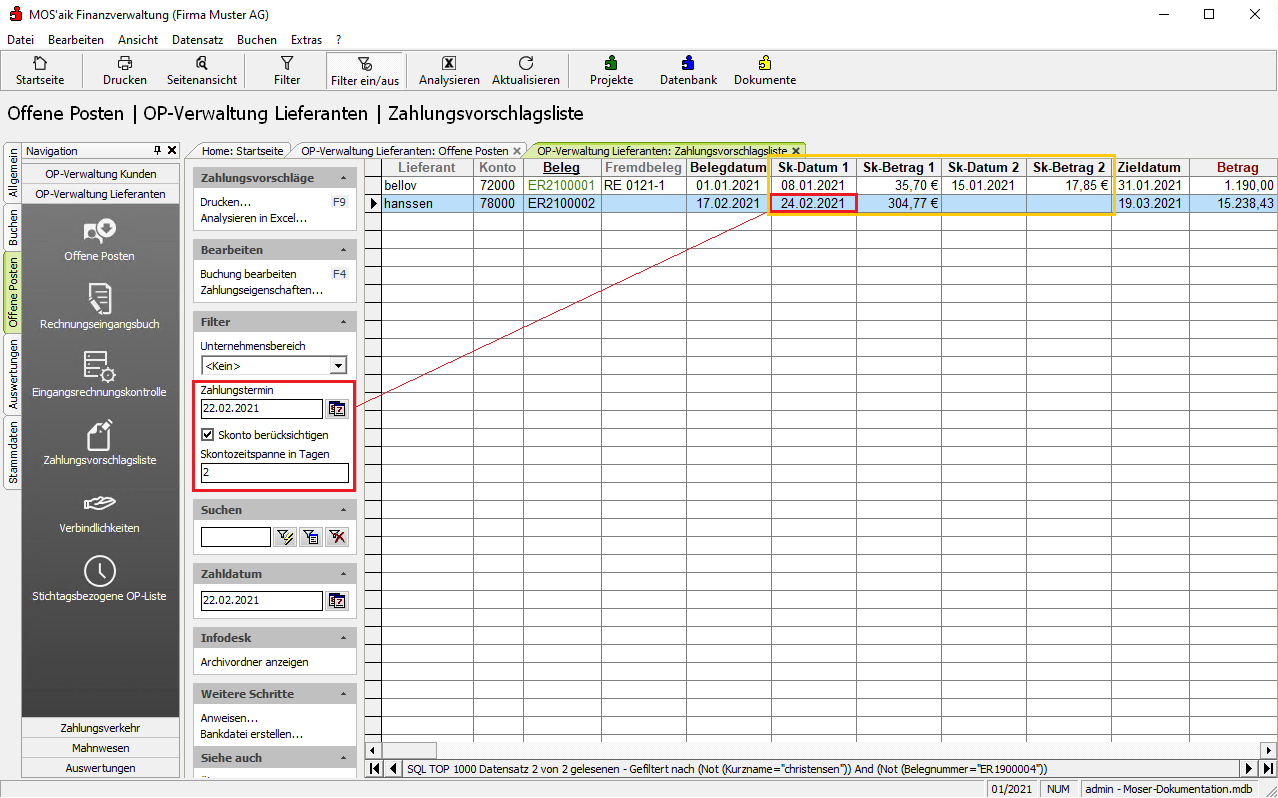Open calendar picker for Zahlungstermin

point(337,409)
